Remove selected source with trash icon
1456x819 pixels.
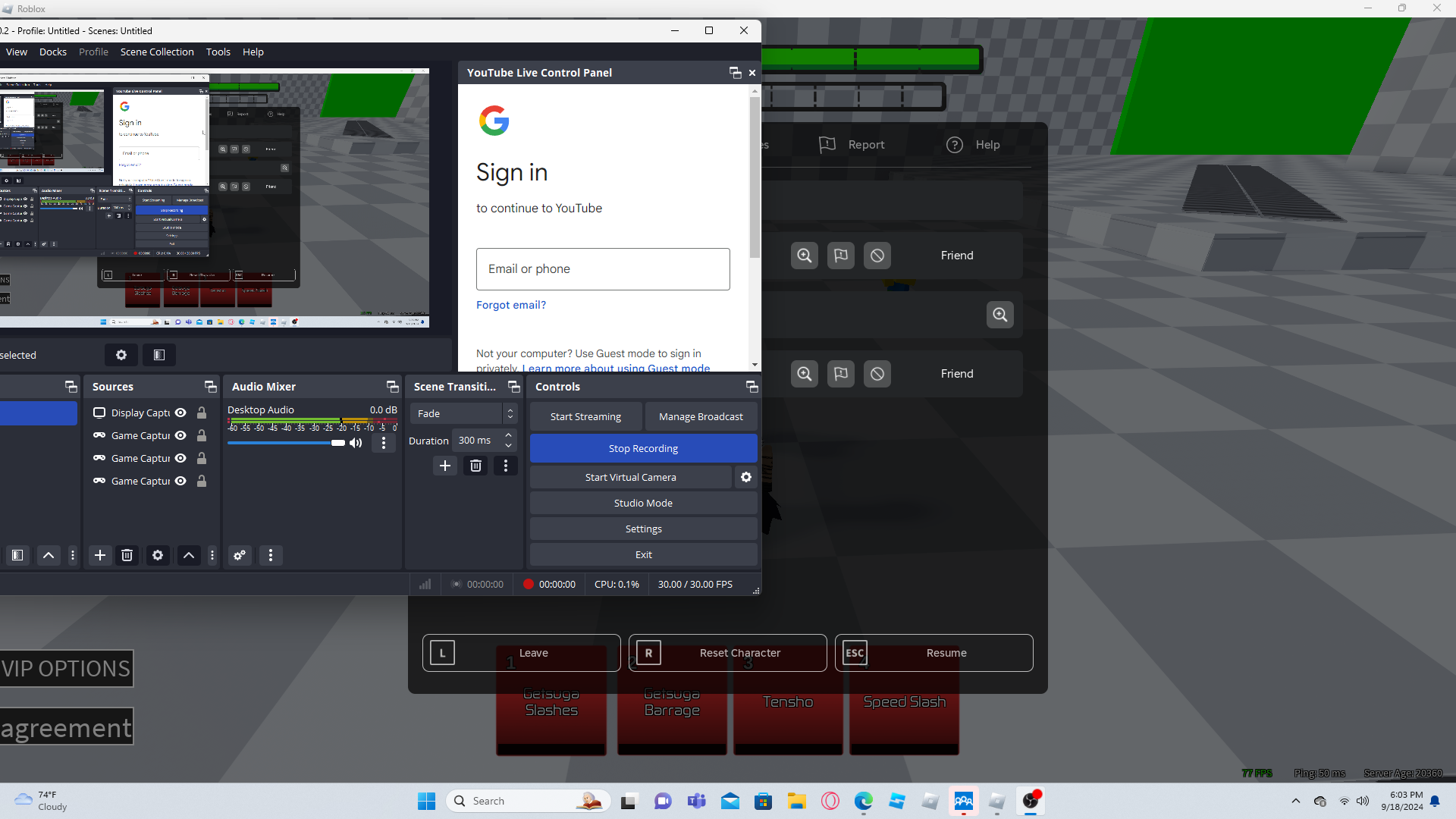pos(127,555)
